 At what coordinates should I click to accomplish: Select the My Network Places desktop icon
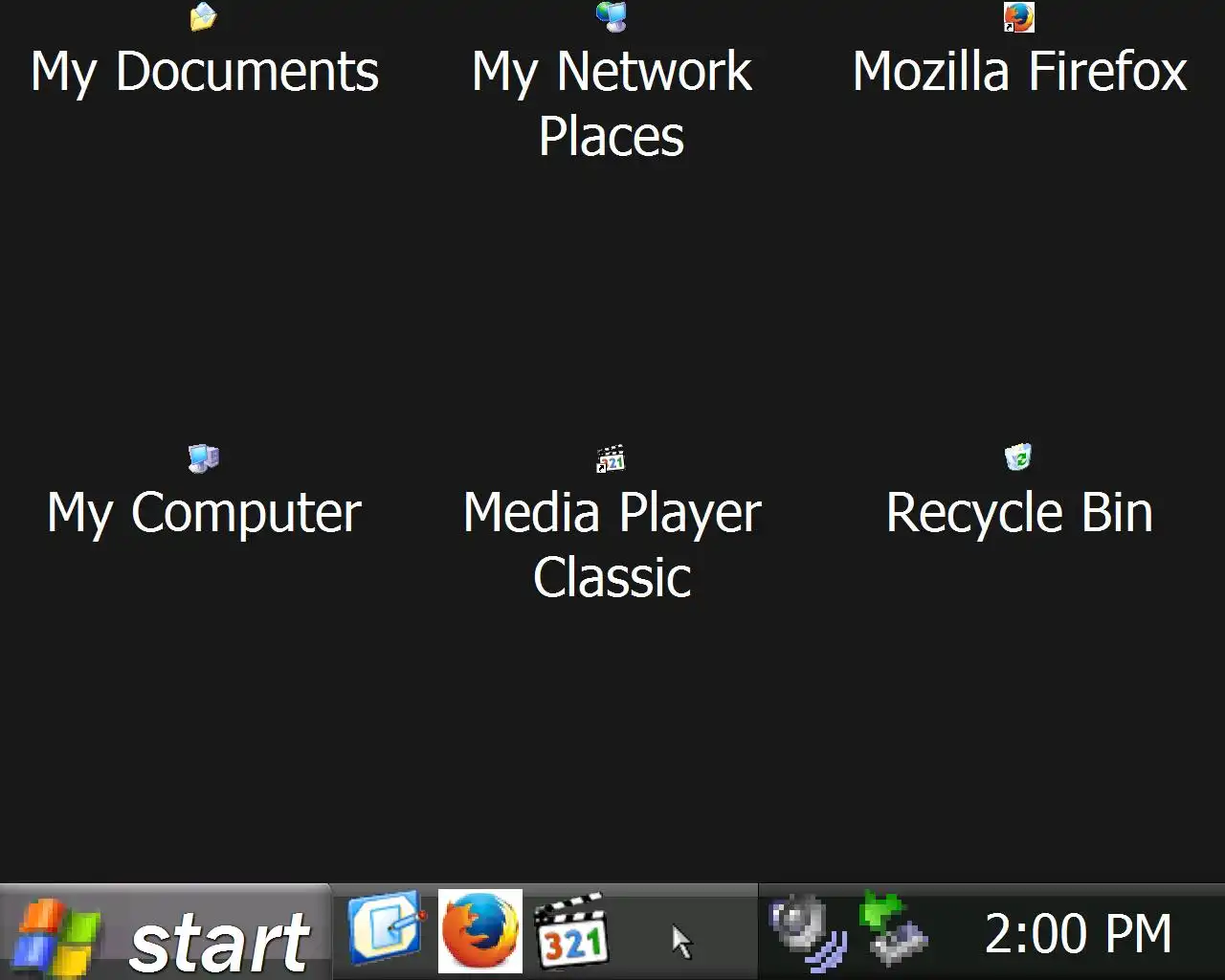(x=612, y=16)
